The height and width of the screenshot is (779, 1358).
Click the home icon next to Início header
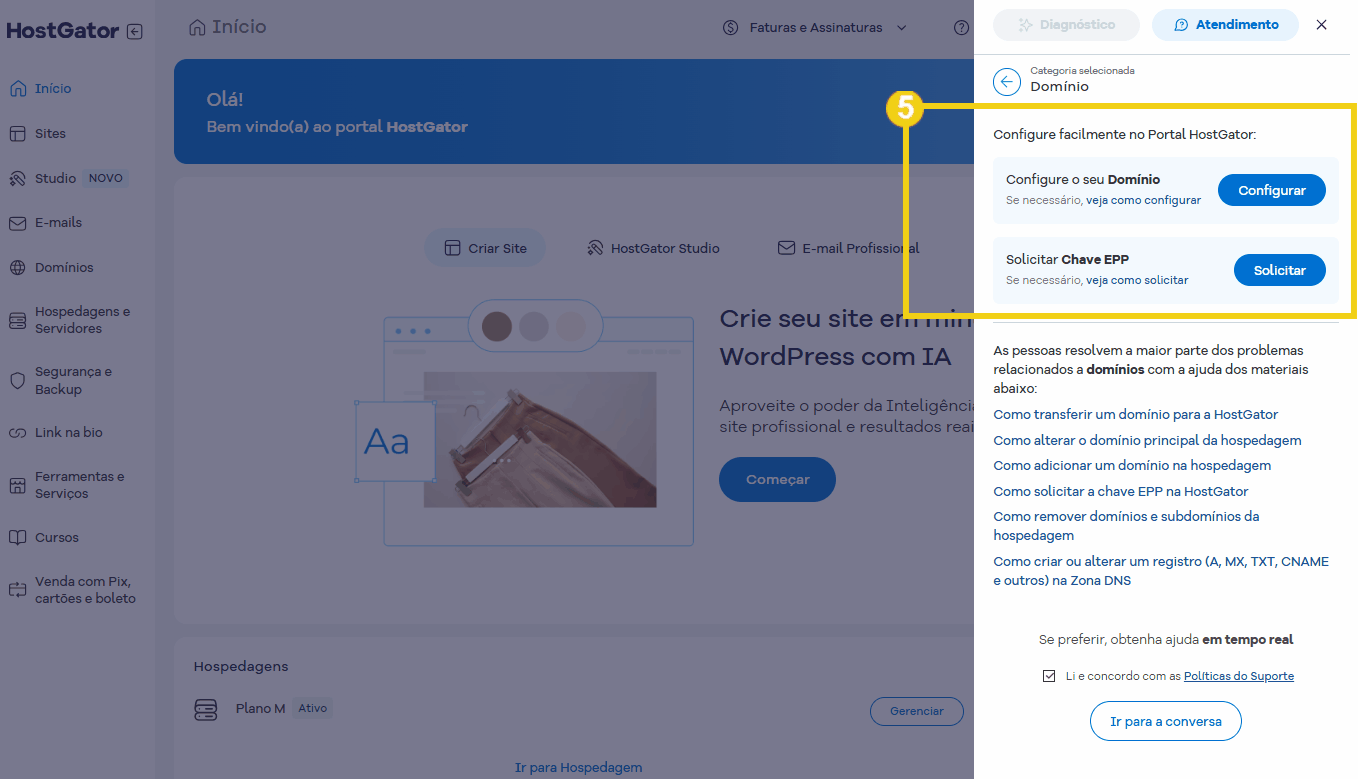click(x=197, y=27)
